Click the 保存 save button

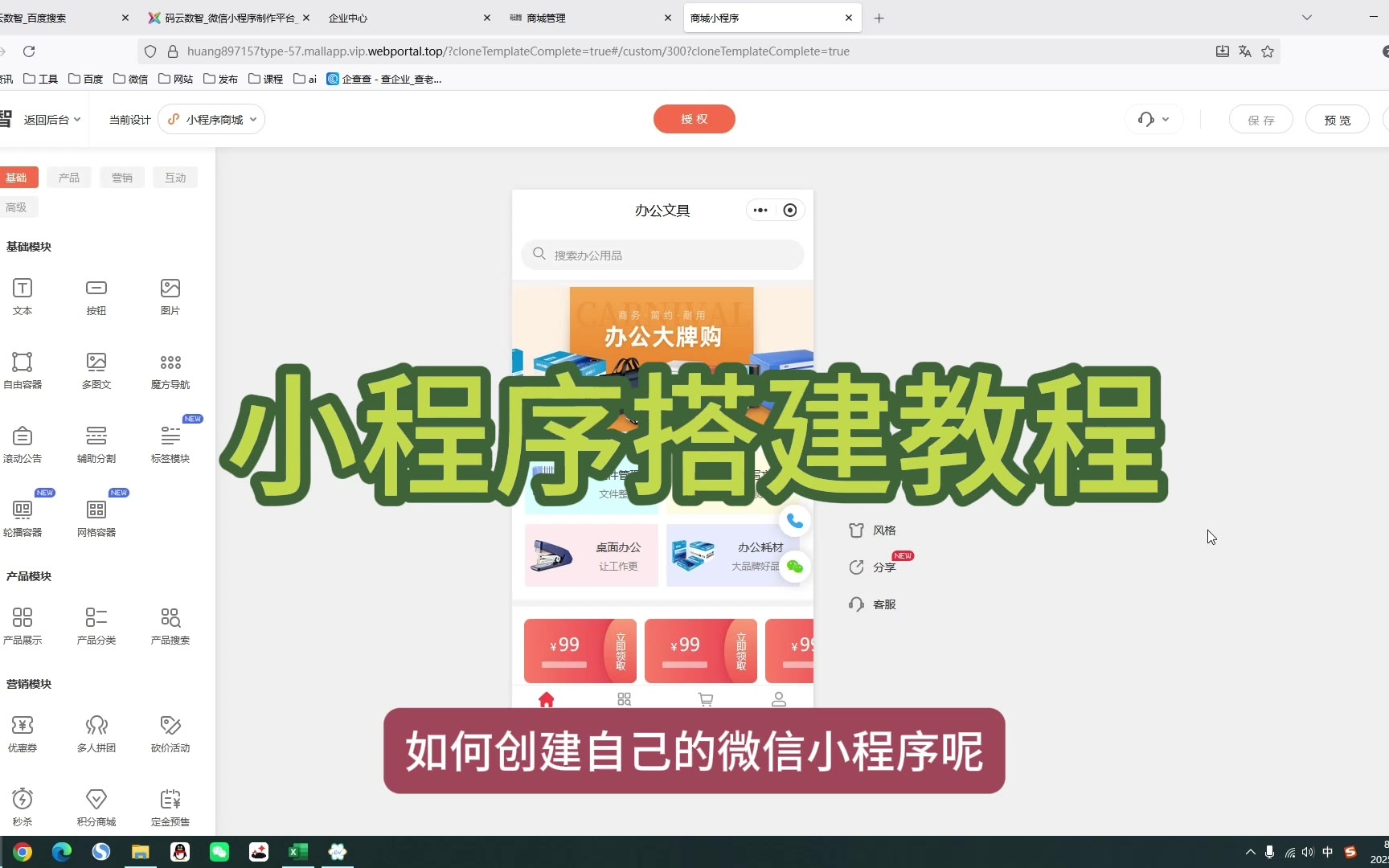click(x=1261, y=120)
